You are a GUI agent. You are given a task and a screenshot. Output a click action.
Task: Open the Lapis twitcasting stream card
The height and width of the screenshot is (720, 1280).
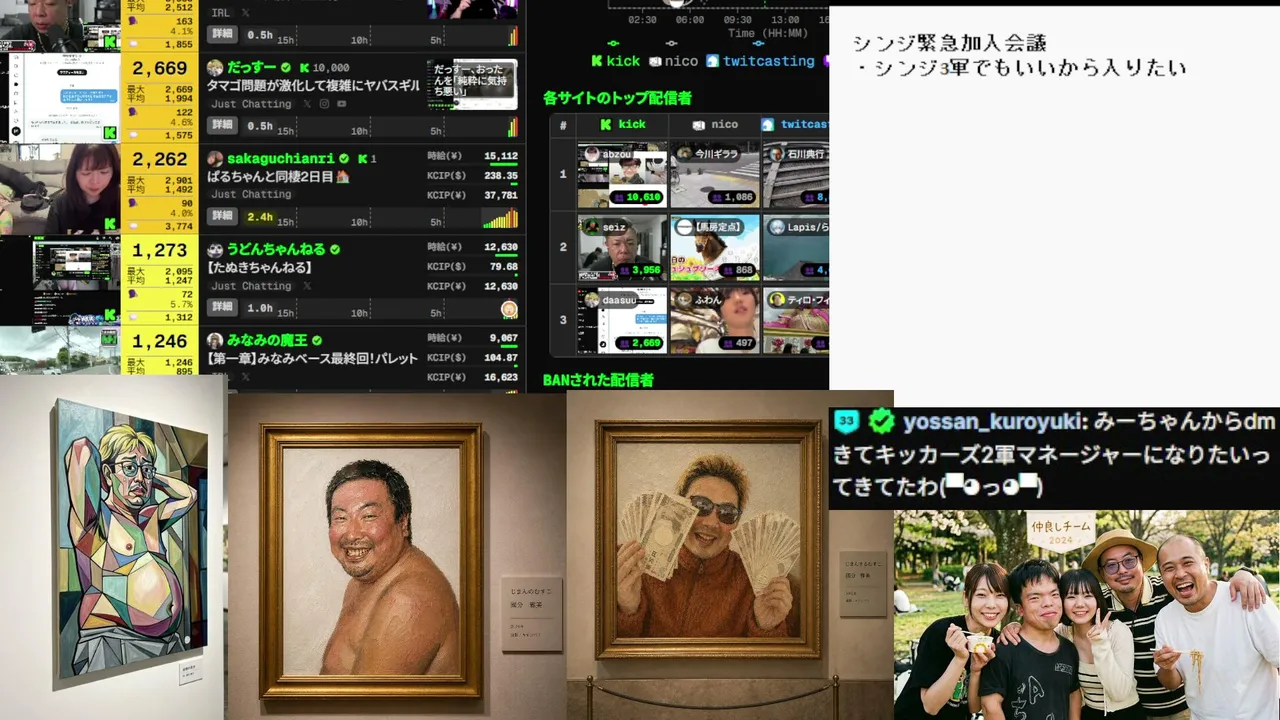[796, 247]
